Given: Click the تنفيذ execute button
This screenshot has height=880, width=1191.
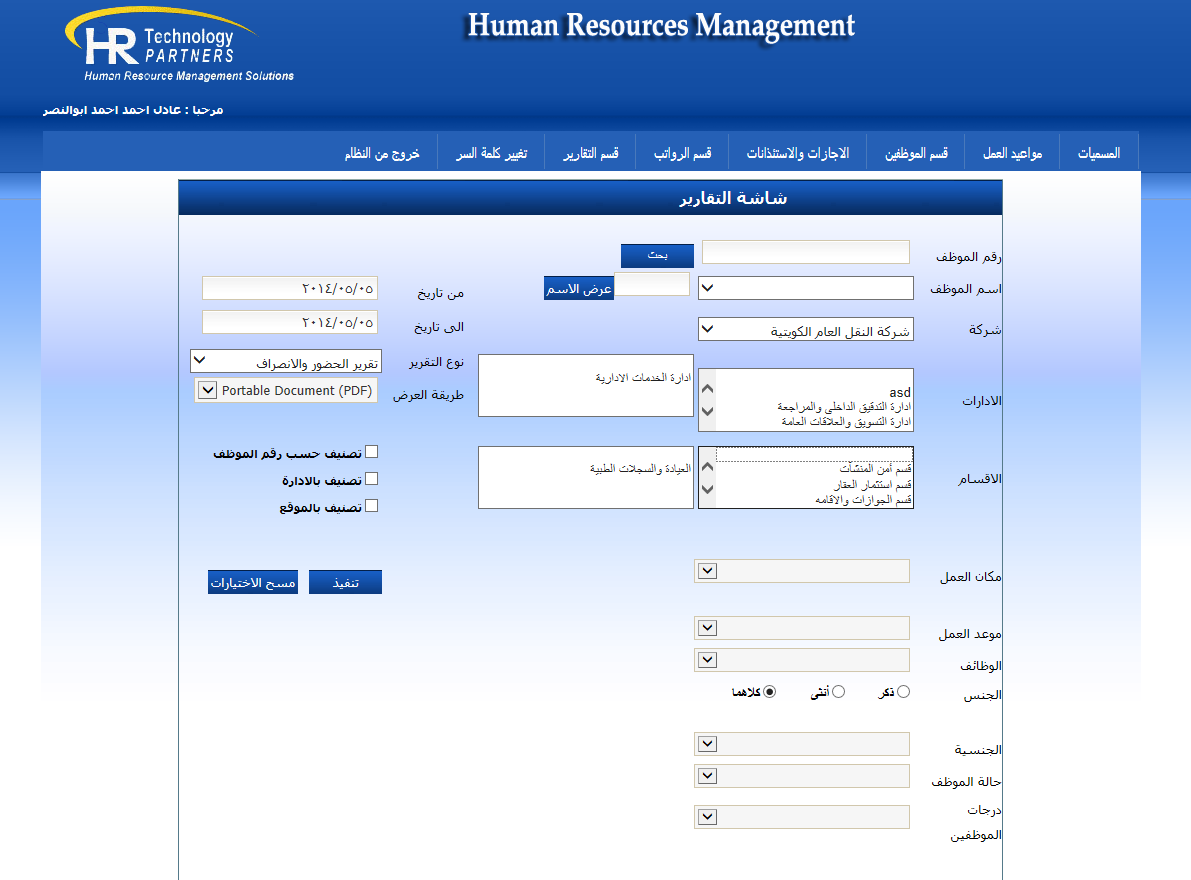Looking at the screenshot, I should pyautogui.click(x=345, y=582).
